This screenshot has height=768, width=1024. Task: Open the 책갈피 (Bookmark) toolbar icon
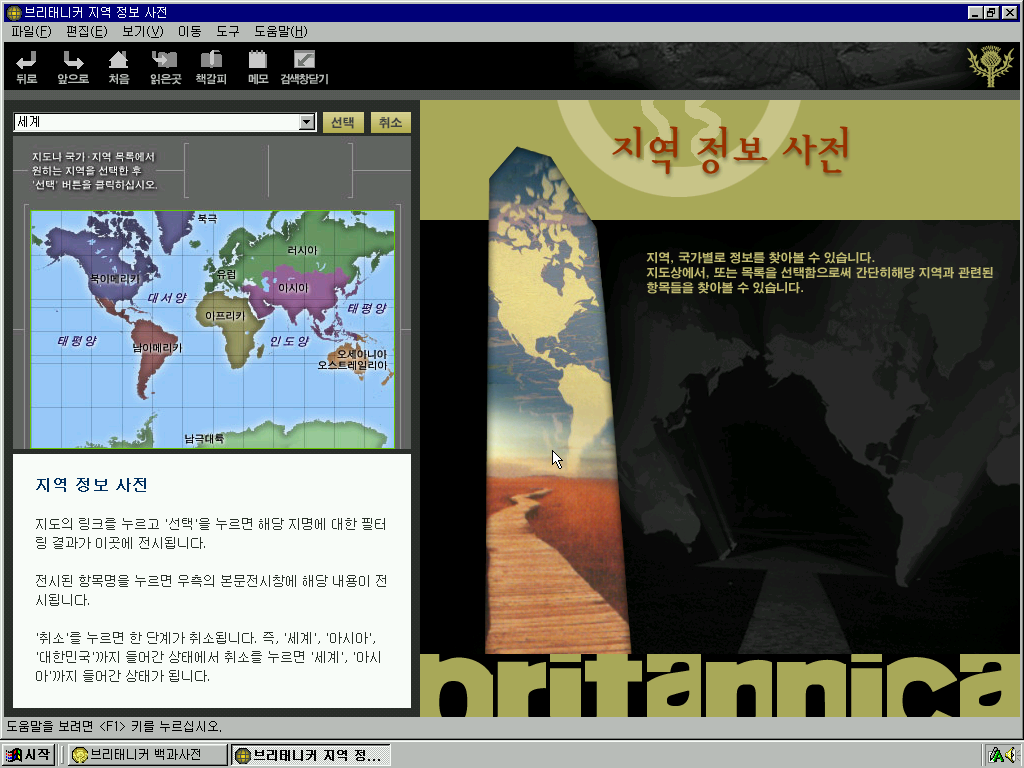(x=211, y=67)
